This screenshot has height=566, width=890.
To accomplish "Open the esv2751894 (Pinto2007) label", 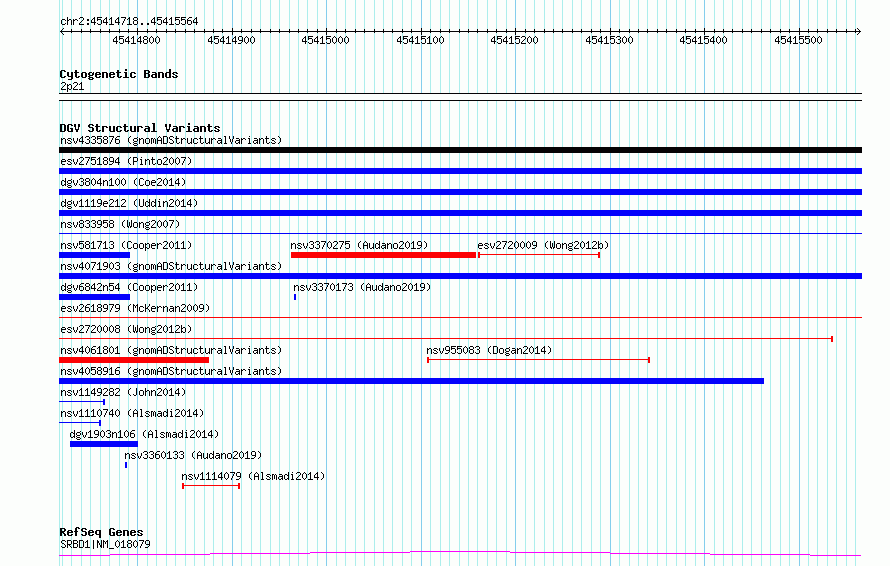I will [x=126, y=161].
